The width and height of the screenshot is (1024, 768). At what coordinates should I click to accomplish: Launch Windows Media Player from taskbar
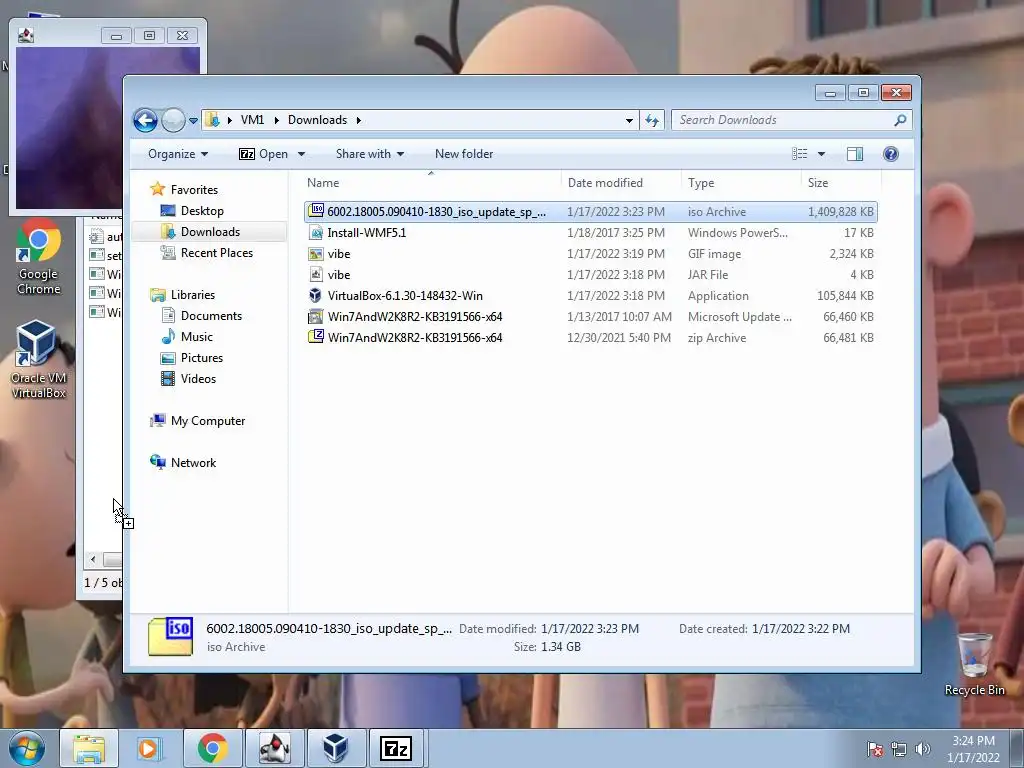[x=149, y=748]
